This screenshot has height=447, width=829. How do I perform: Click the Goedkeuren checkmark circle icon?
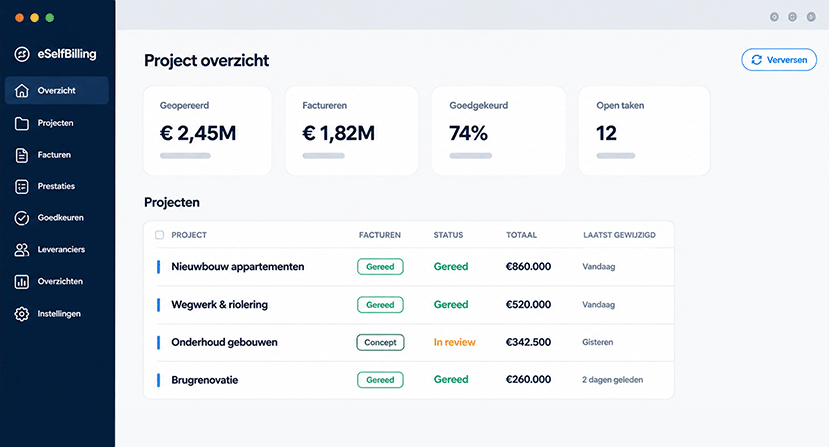(22, 218)
